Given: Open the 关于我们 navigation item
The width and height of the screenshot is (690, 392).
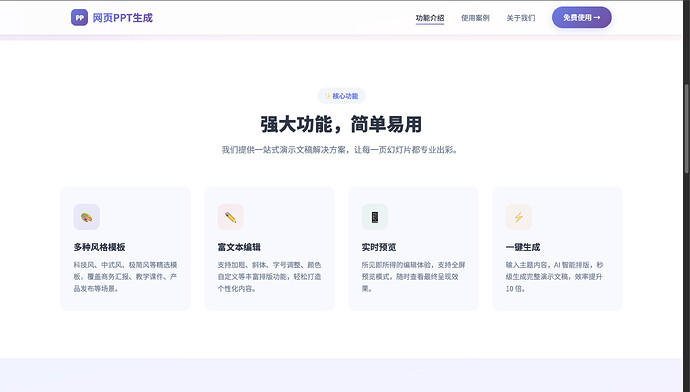Looking at the screenshot, I should click(521, 18).
